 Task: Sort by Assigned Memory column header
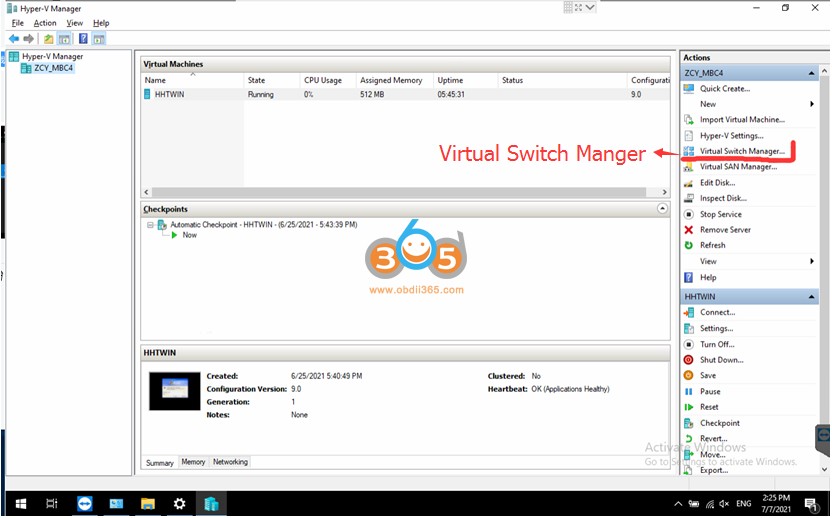click(395, 80)
